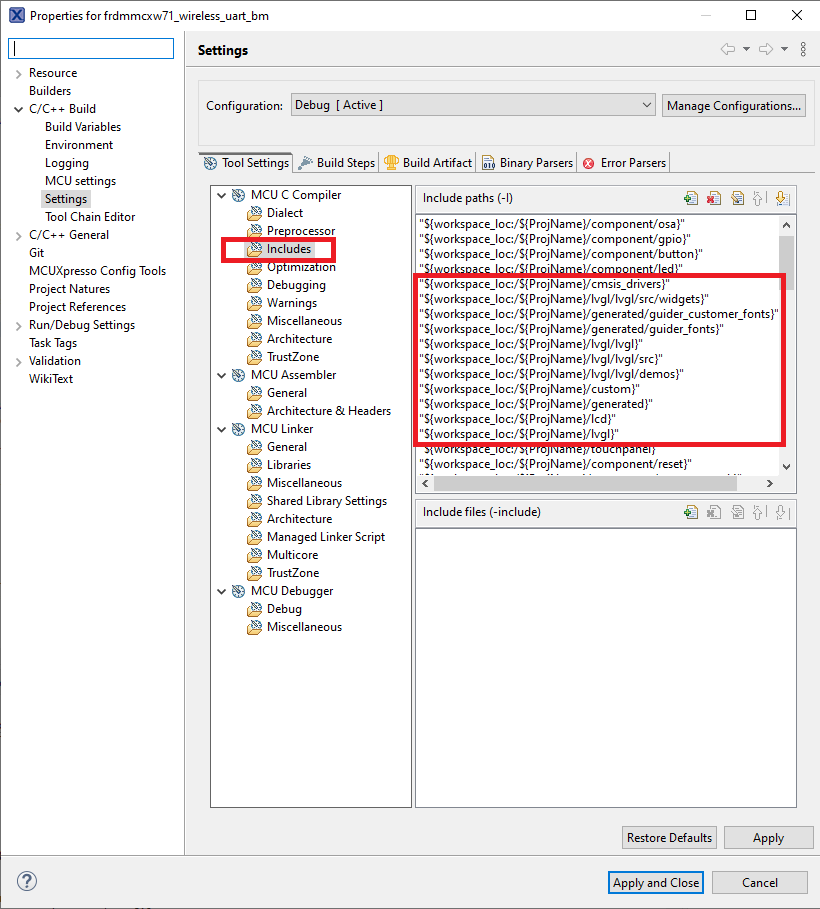The image size is (820, 909).
Task: Select the component/reset include path
Action: click(556, 464)
